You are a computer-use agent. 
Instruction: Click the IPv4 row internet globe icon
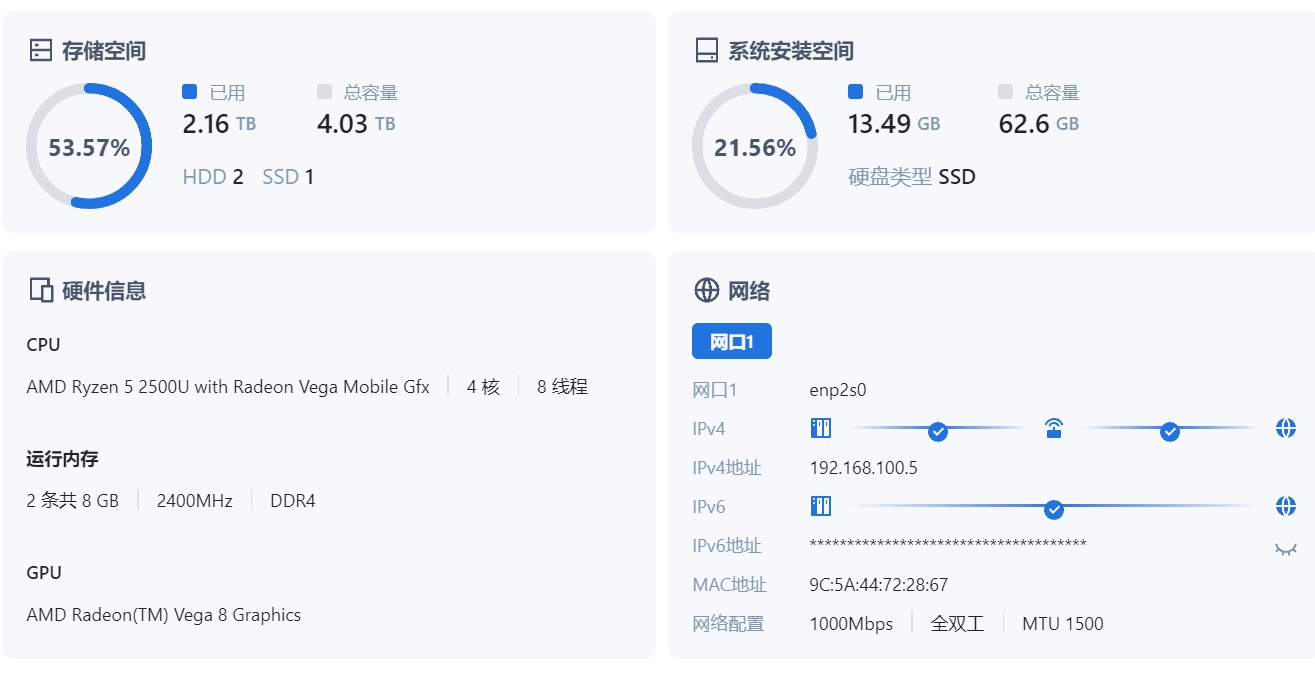(x=1286, y=429)
